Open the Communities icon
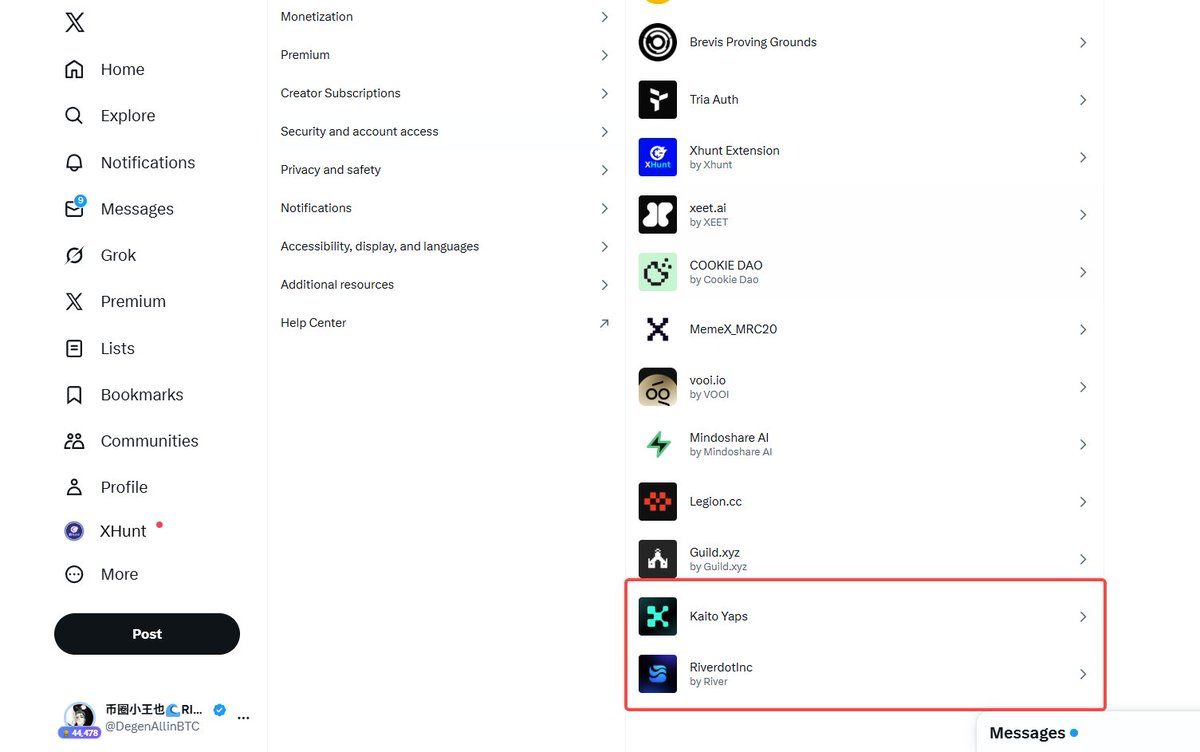 tap(74, 441)
